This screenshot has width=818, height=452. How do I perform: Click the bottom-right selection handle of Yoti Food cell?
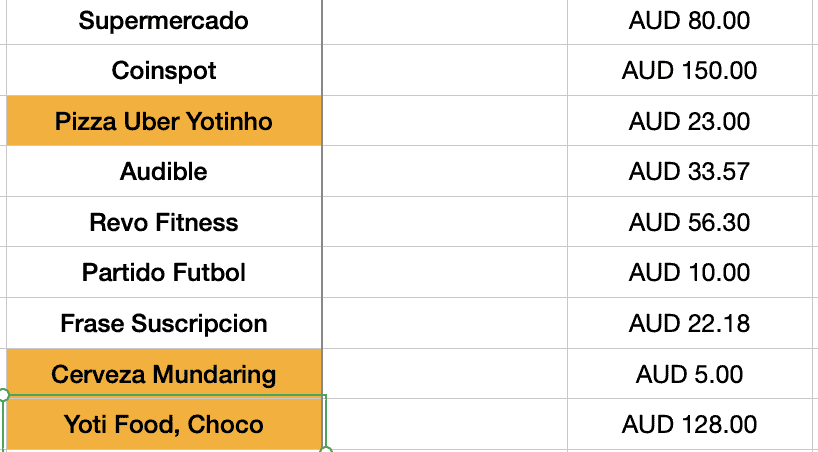[325, 449]
